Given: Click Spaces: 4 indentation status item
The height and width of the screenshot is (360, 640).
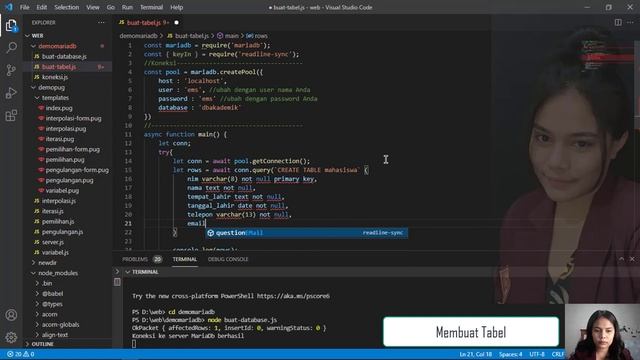Looking at the screenshot, I should click(510, 354).
